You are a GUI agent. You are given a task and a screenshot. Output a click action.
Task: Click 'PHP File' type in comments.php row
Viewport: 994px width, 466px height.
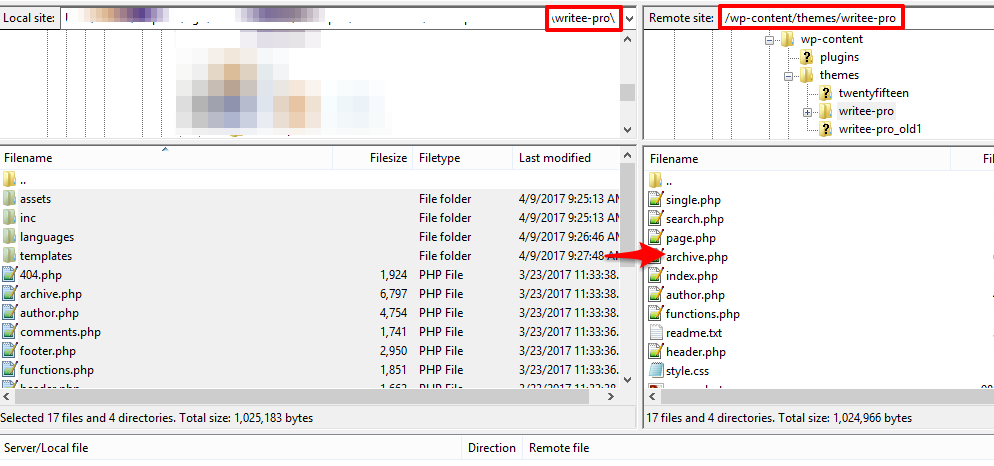pos(441,332)
